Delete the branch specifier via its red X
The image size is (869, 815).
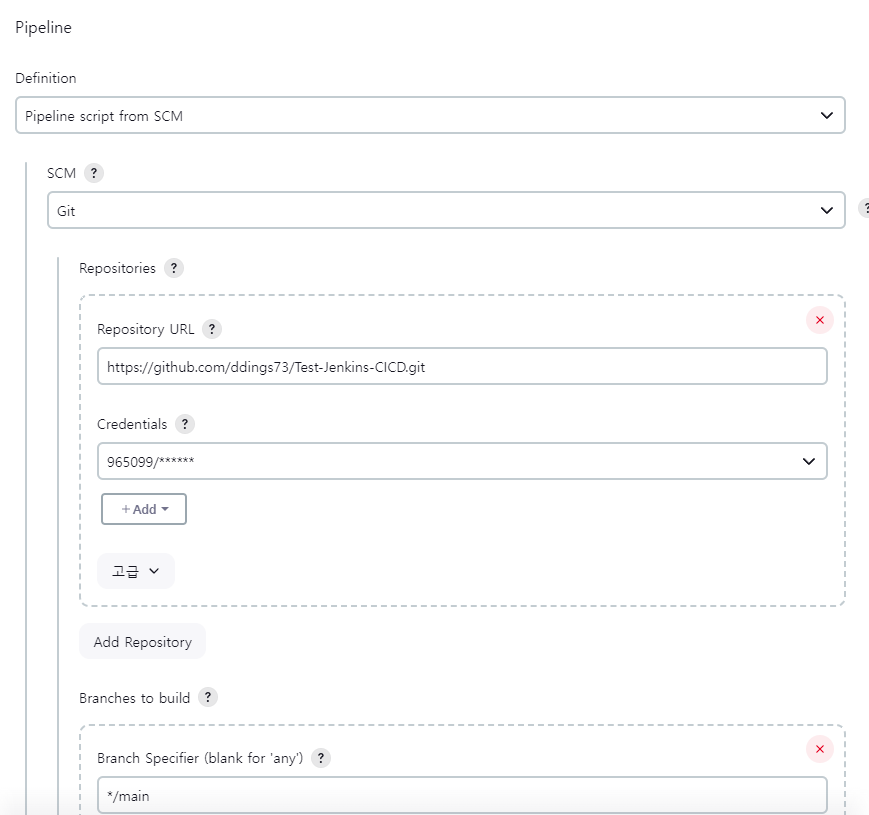pyautogui.click(x=819, y=749)
